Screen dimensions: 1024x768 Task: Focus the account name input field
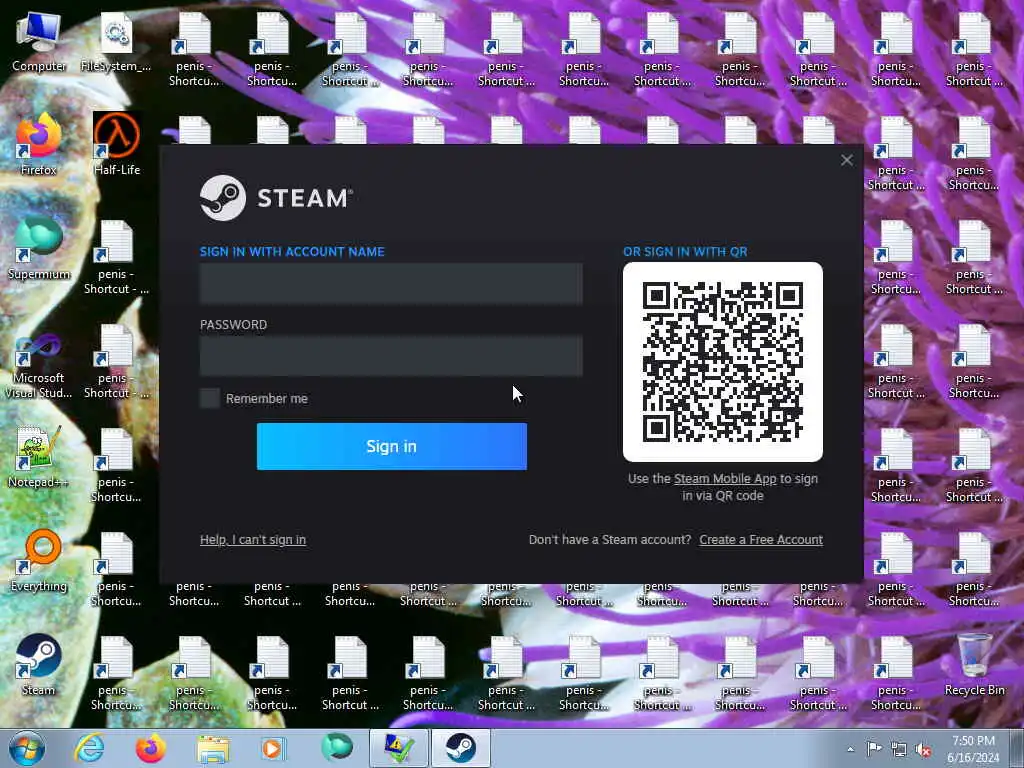[x=391, y=284]
